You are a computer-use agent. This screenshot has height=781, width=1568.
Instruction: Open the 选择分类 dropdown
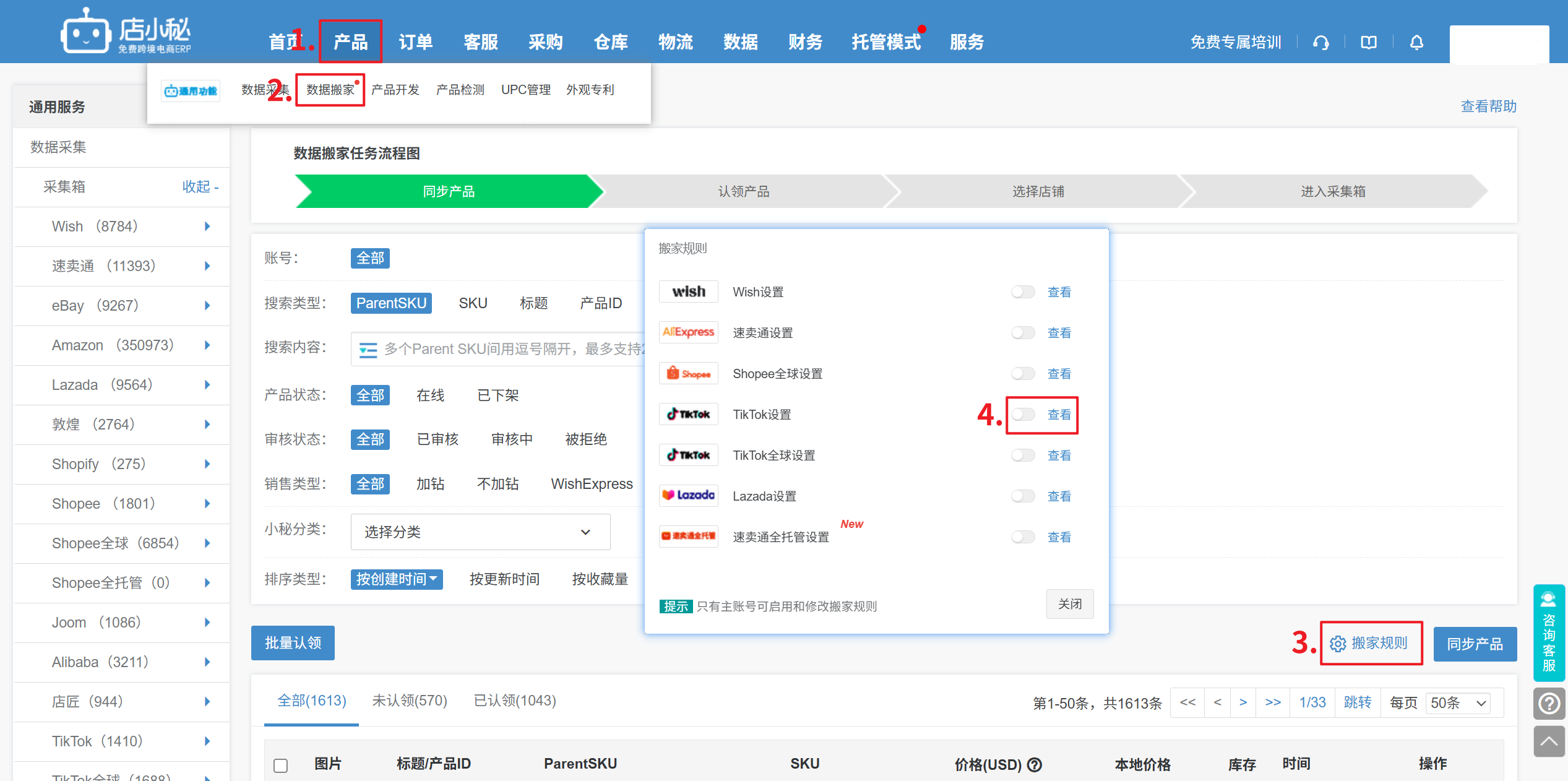tap(480, 532)
